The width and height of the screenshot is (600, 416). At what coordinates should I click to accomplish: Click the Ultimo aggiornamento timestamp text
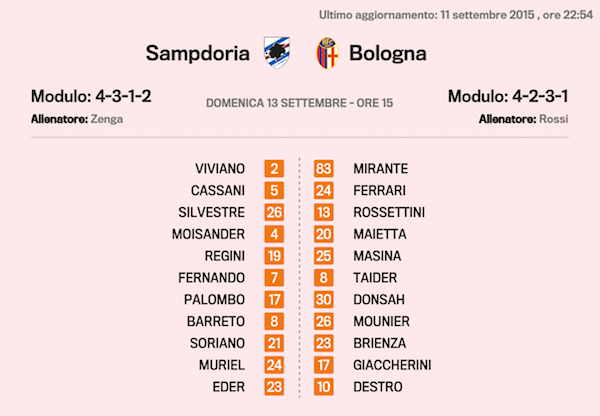[x=454, y=15]
